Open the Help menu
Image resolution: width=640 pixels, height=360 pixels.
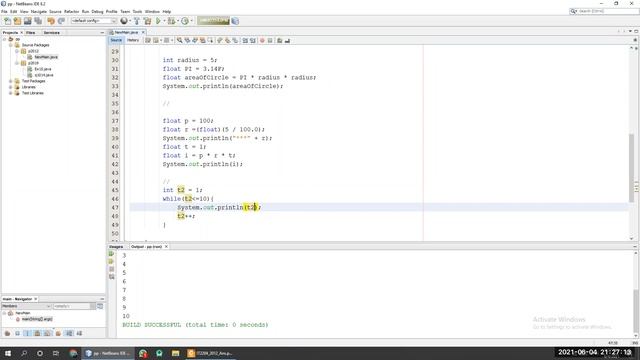tap(167, 11)
